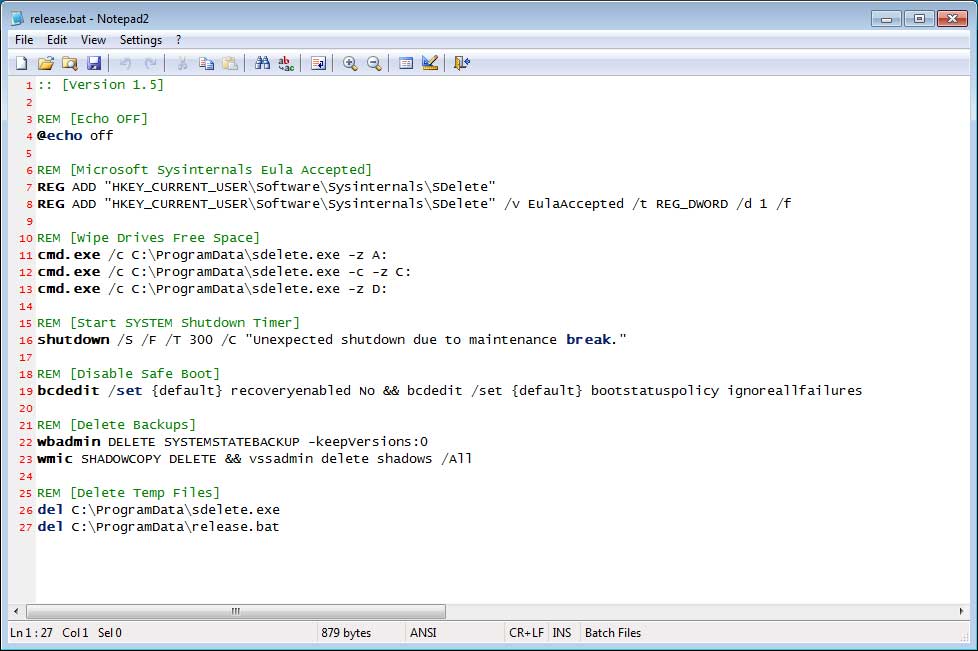Zoom in with the magnifier plus icon
This screenshot has height=651, width=978.
click(350, 63)
